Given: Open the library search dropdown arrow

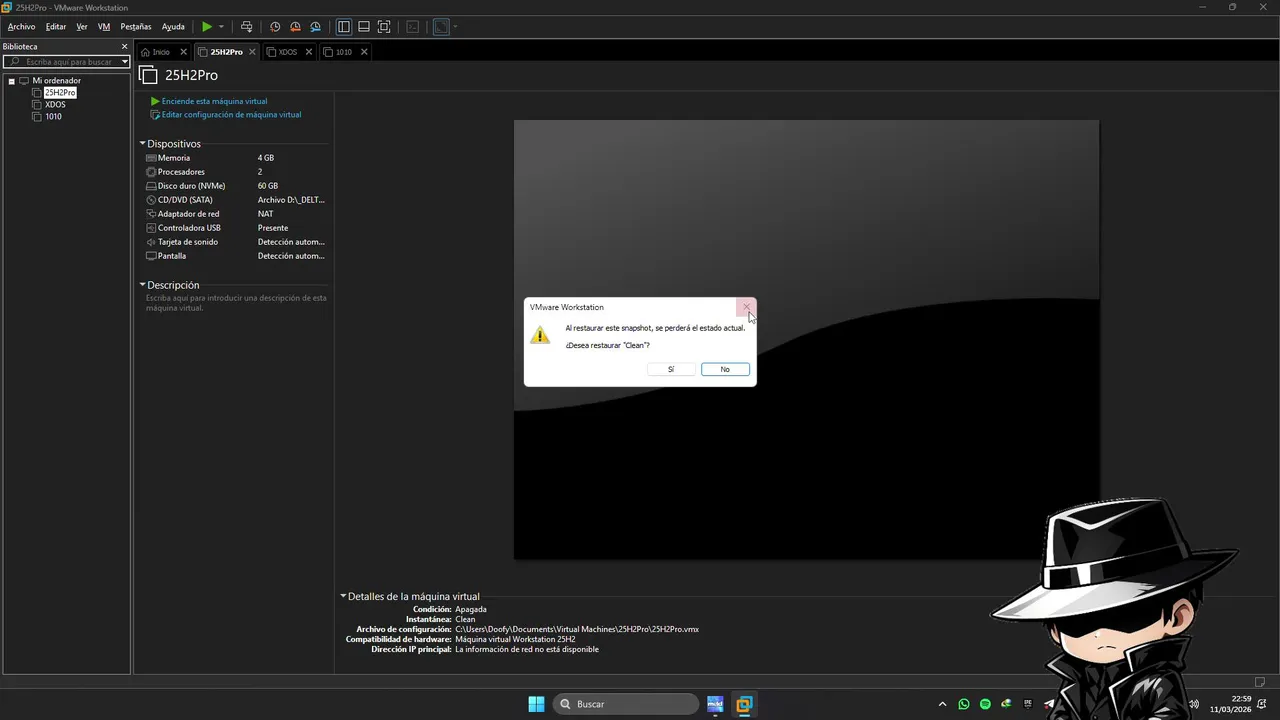Looking at the screenshot, I should [125, 62].
